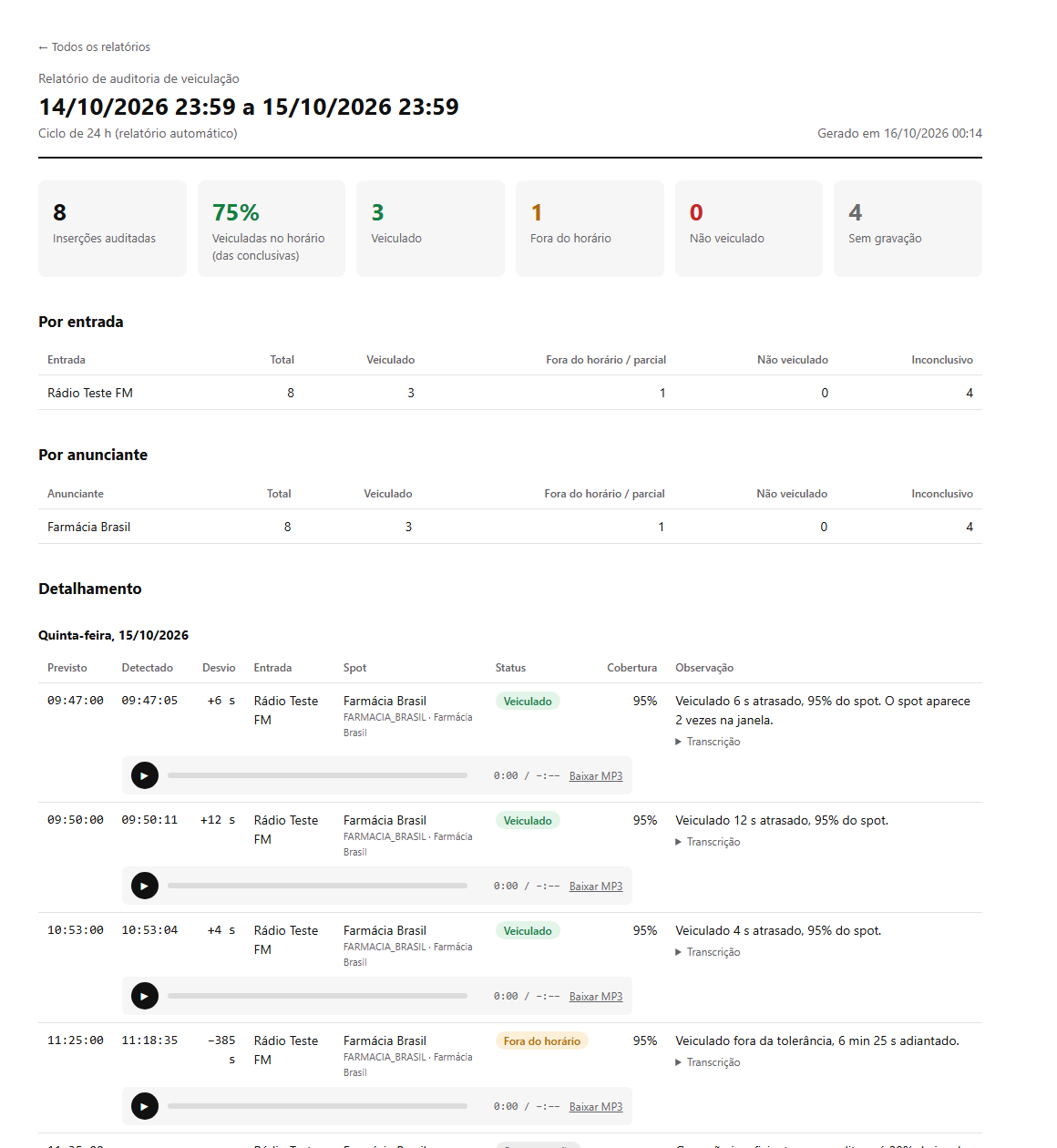Image resolution: width=1057 pixels, height=1148 pixels.
Task: Seek the audio progress bar of 09:50:00 insertion
Action: pos(317,886)
